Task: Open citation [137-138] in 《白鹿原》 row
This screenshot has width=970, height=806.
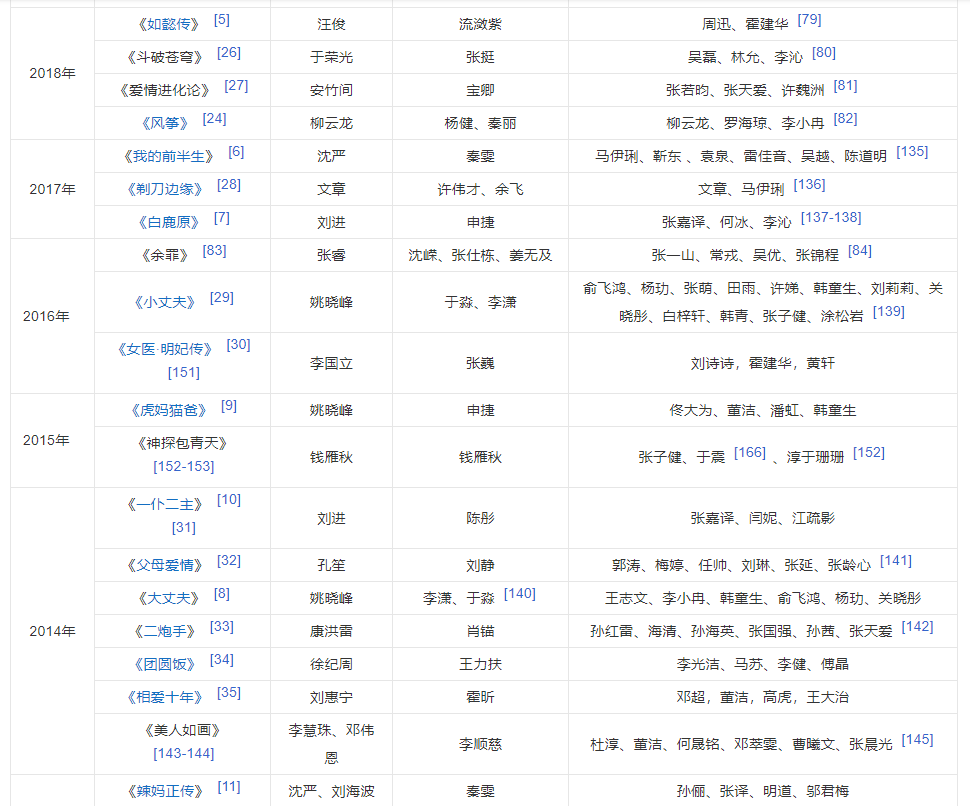Action: (830, 217)
